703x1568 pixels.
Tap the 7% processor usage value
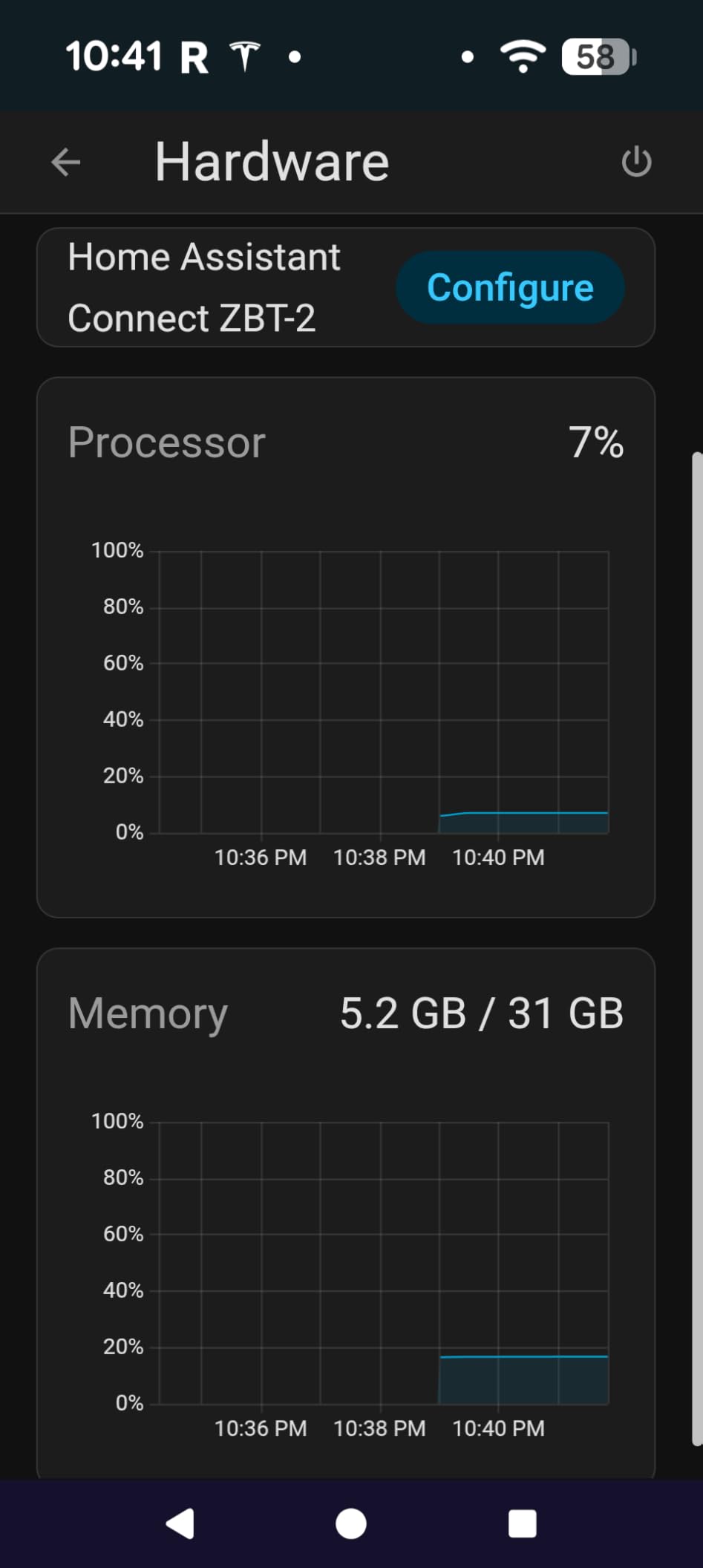coord(595,442)
